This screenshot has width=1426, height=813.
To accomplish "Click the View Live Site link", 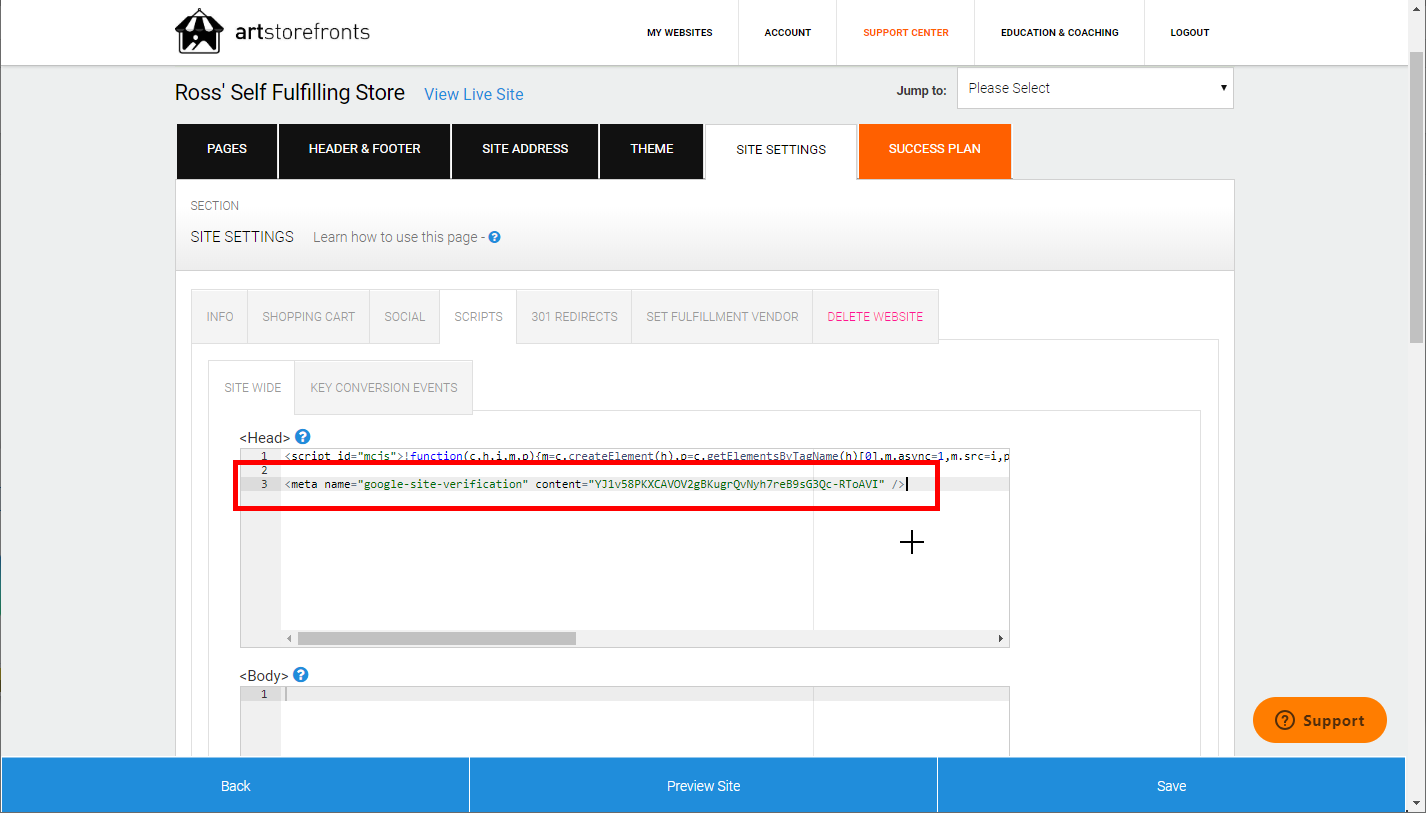I will (x=473, y=94).
